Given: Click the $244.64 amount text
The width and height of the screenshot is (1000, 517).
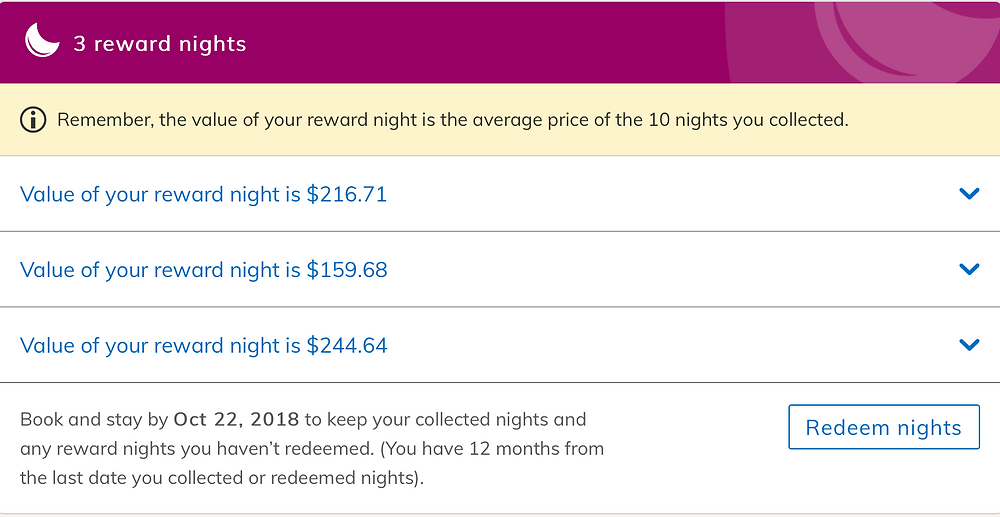Looking at the screenshot, I should (x=347, y=345).
